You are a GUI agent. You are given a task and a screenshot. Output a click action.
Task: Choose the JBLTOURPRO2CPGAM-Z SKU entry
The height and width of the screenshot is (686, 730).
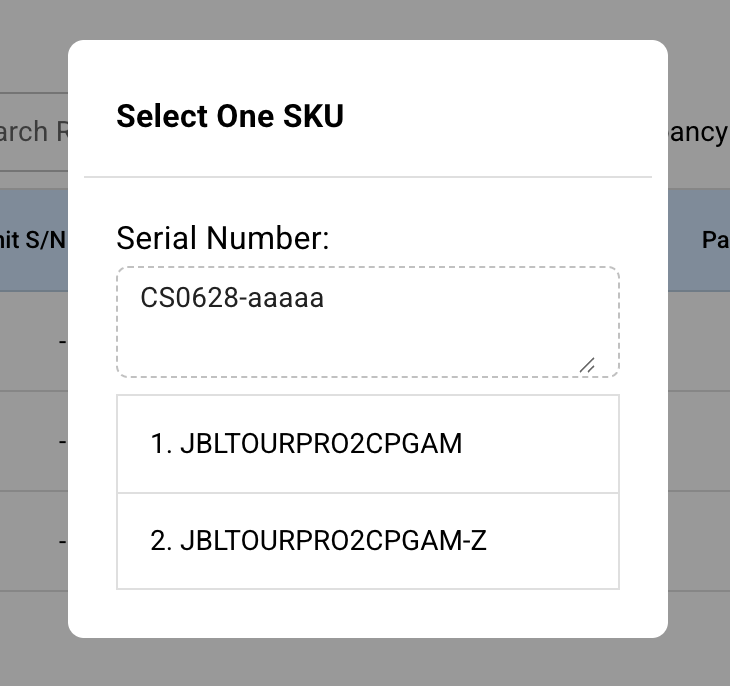332,541
